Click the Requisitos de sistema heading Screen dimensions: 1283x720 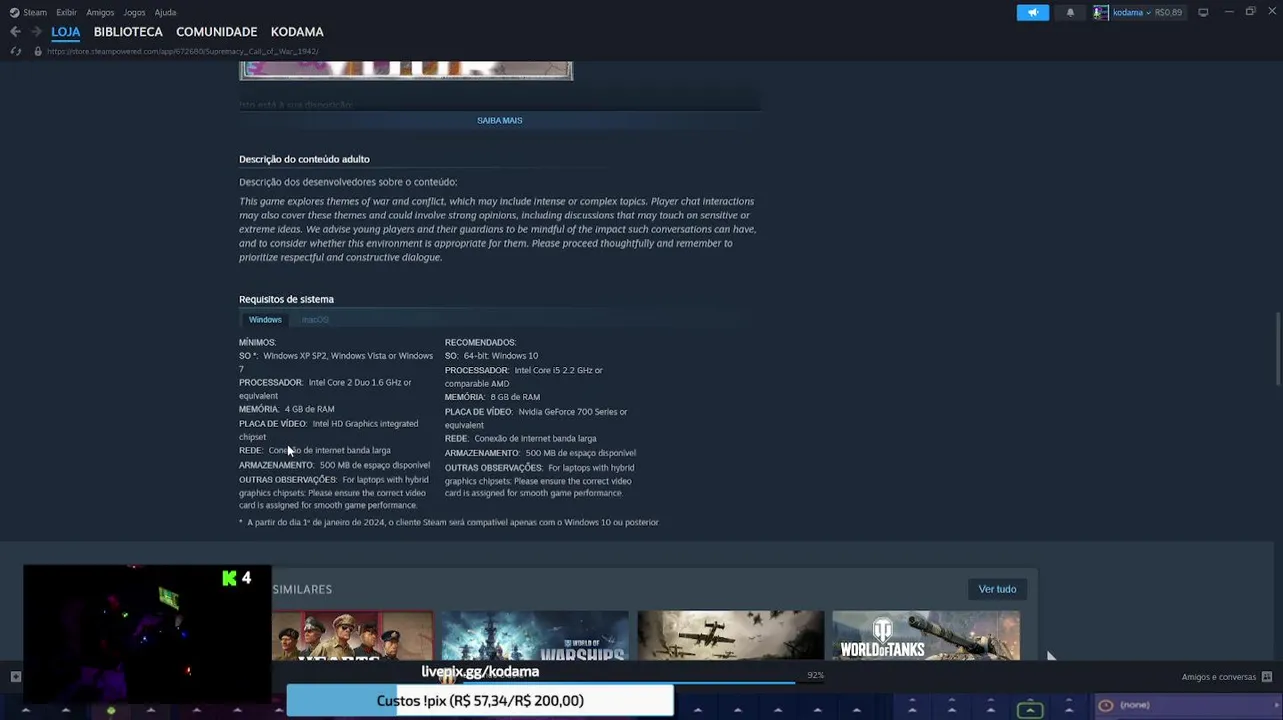point(286,299)
